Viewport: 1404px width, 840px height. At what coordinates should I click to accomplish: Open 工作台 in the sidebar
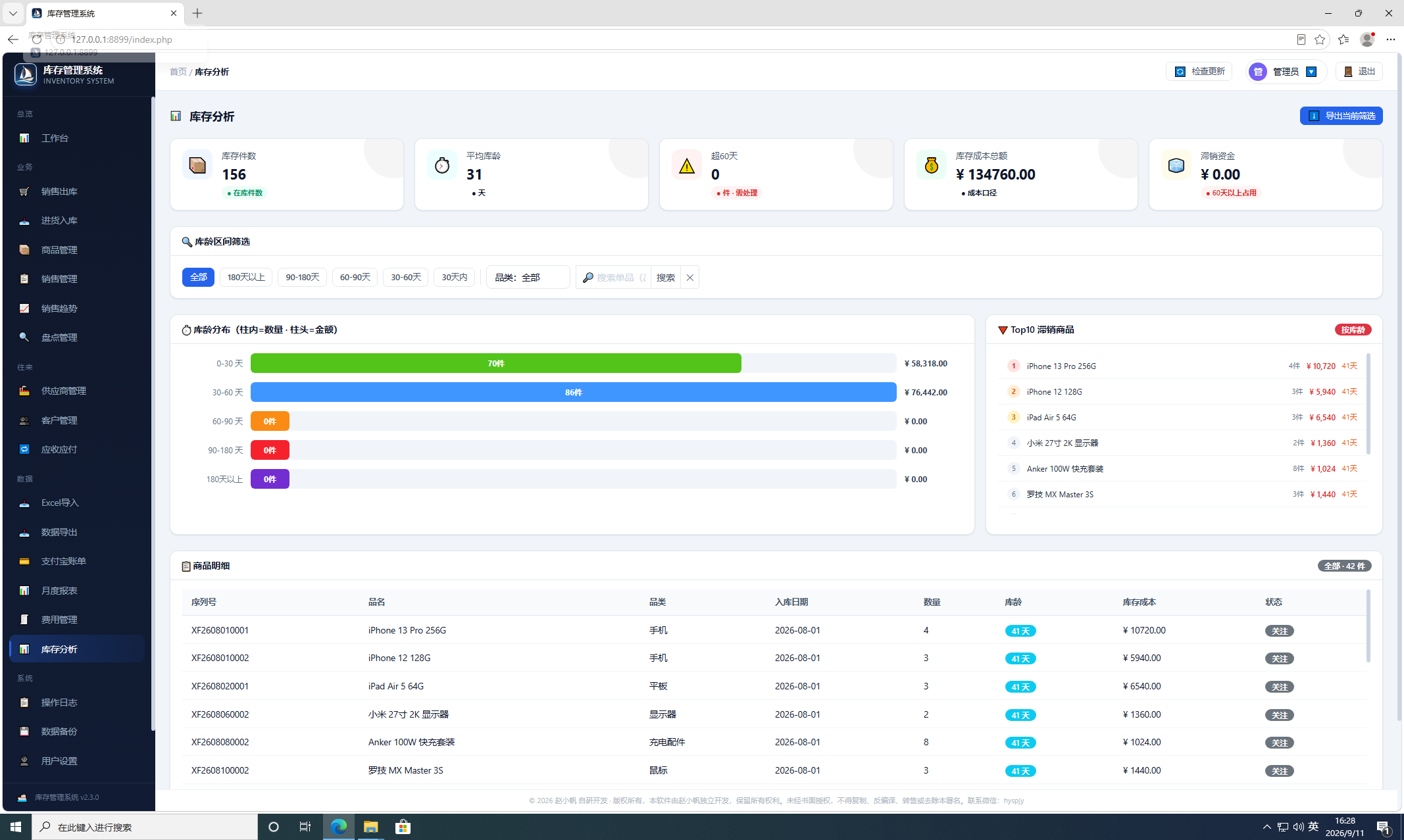tap(77, 138)
